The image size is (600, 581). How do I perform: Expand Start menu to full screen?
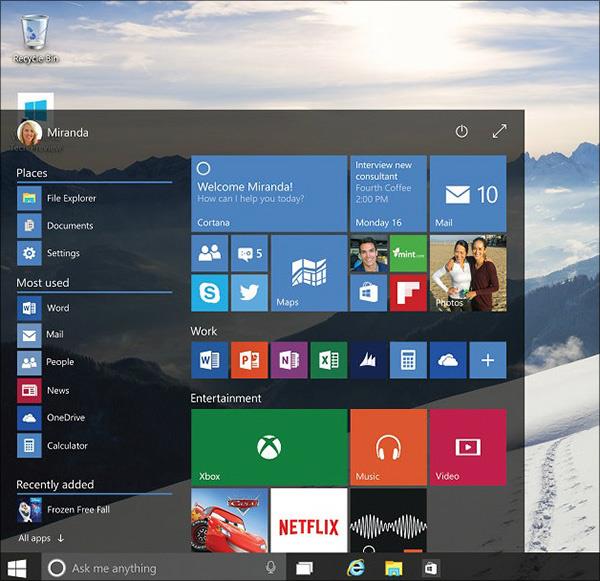pos(500,131)
